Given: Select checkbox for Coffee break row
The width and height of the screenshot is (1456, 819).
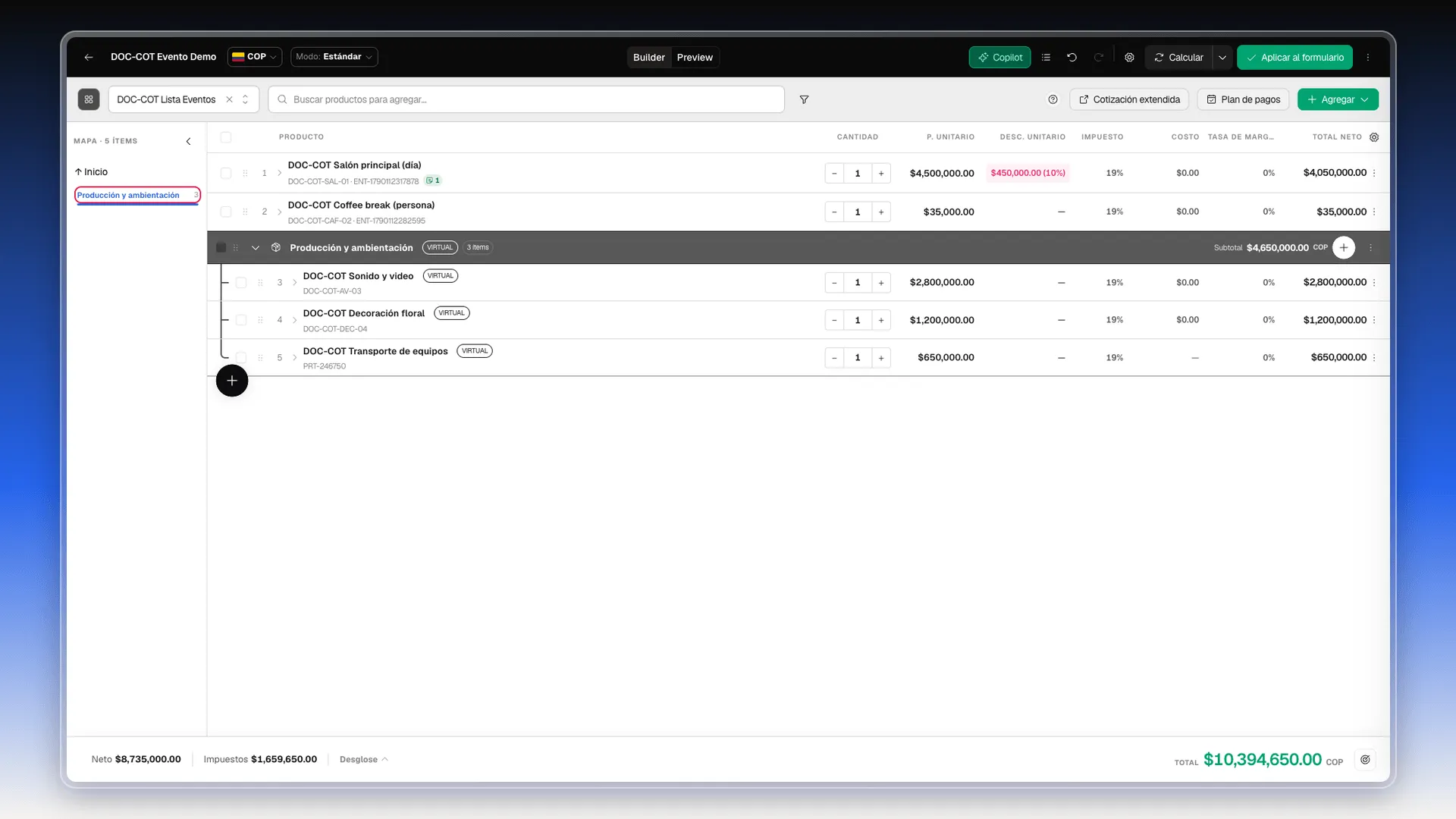Looking at the screenshot, I should point(225,212).
